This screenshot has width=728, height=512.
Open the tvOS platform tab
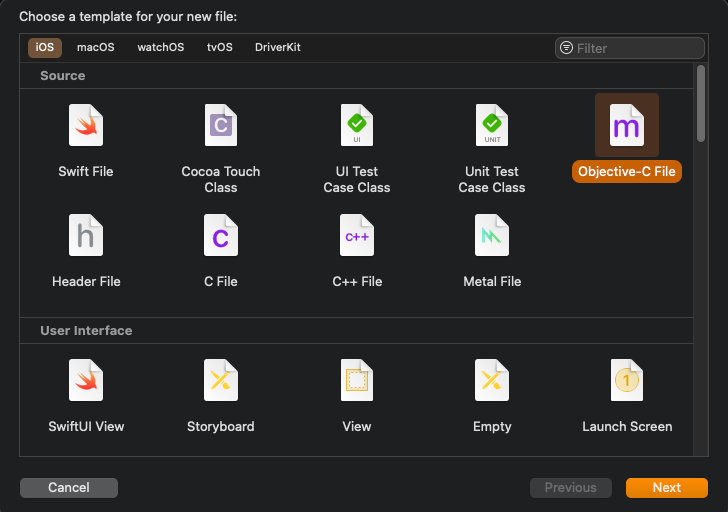(x=220, y=47)
